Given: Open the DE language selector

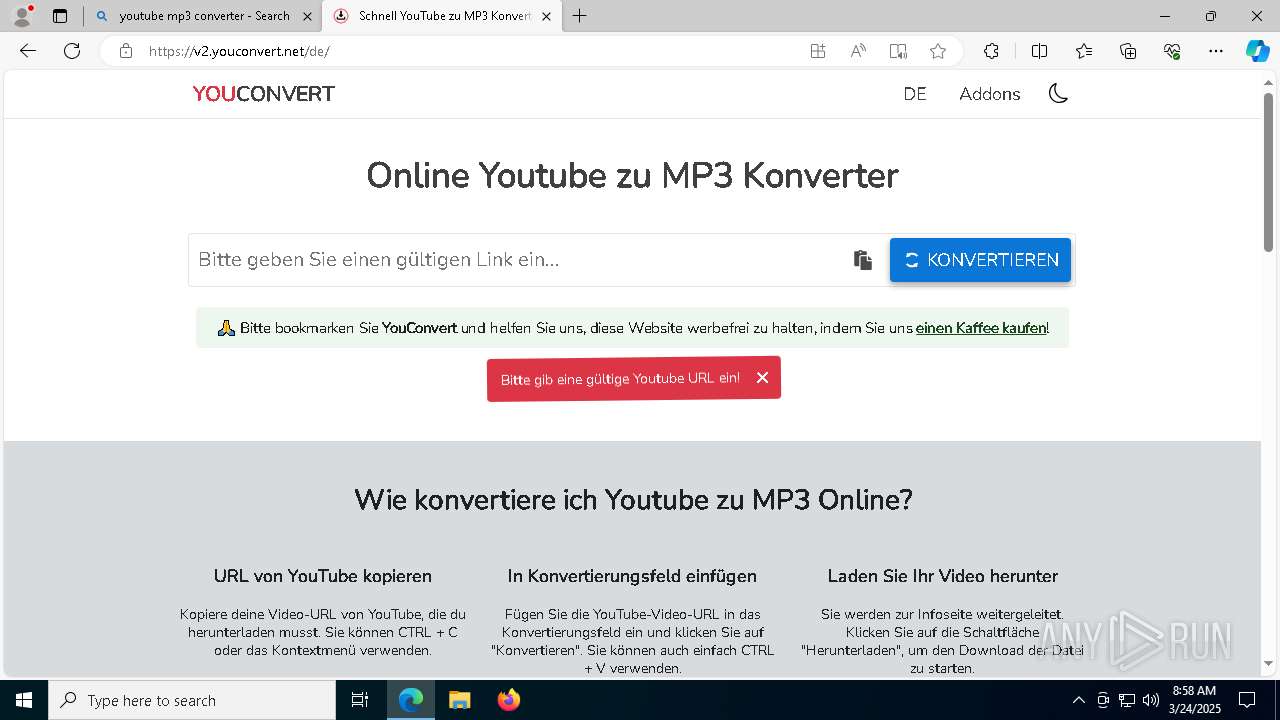Looking at the screenshot, I should (915, 94).
